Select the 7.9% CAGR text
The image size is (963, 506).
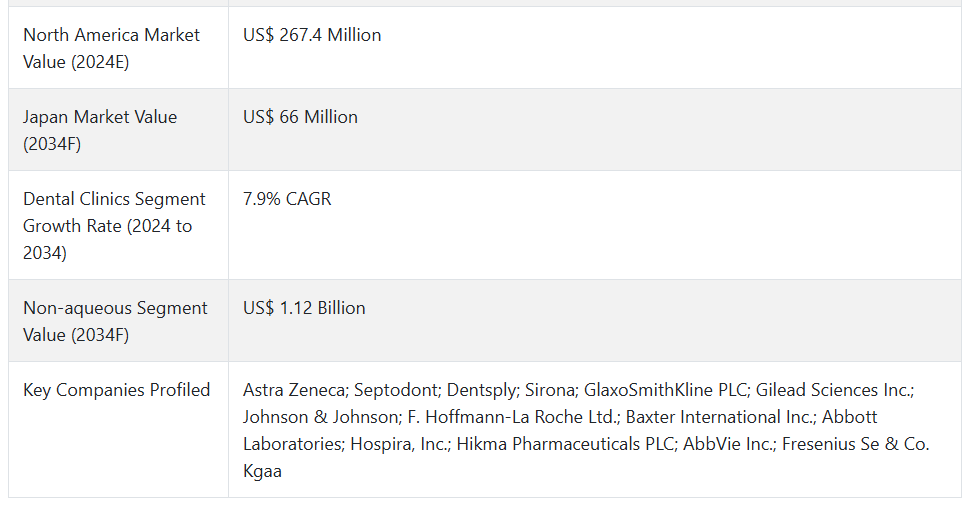click(x=287, y=199)
